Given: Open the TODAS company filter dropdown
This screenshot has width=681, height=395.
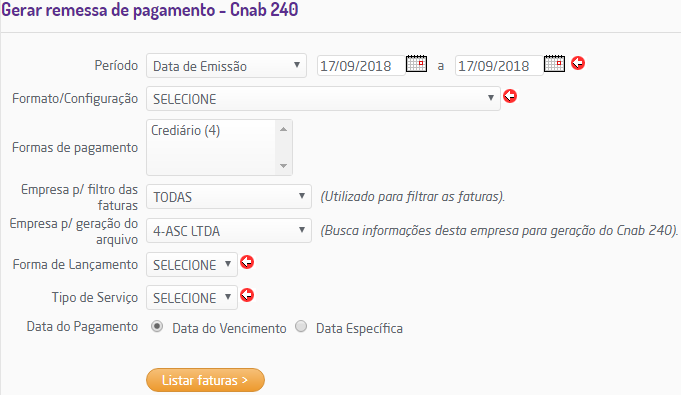Looking at the screenshot, I should pyautogui.click(x=229, y=197).
